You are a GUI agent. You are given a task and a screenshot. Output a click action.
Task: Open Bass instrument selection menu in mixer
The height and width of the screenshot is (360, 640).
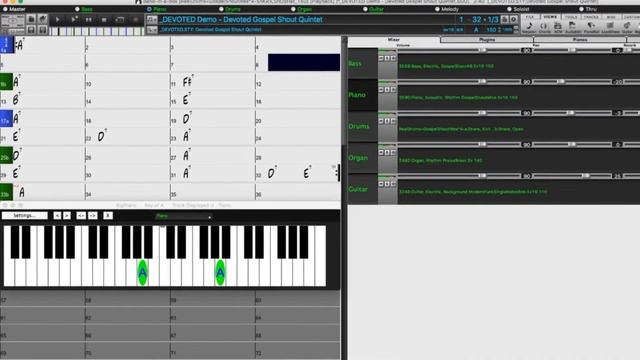446,66
